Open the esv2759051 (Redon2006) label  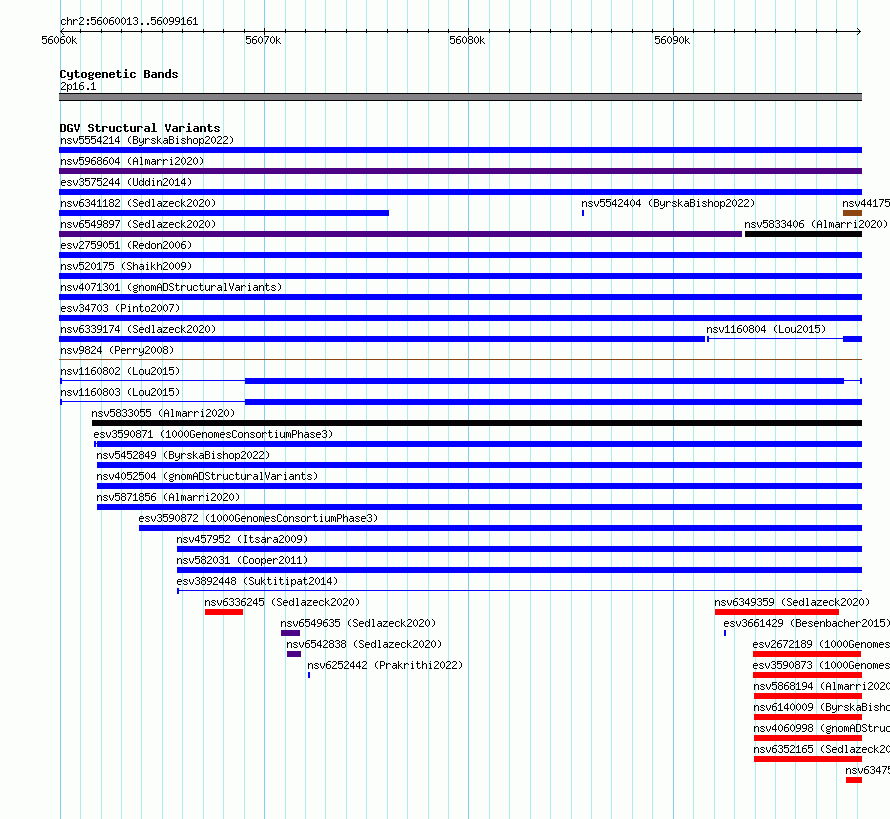(126, 245)
